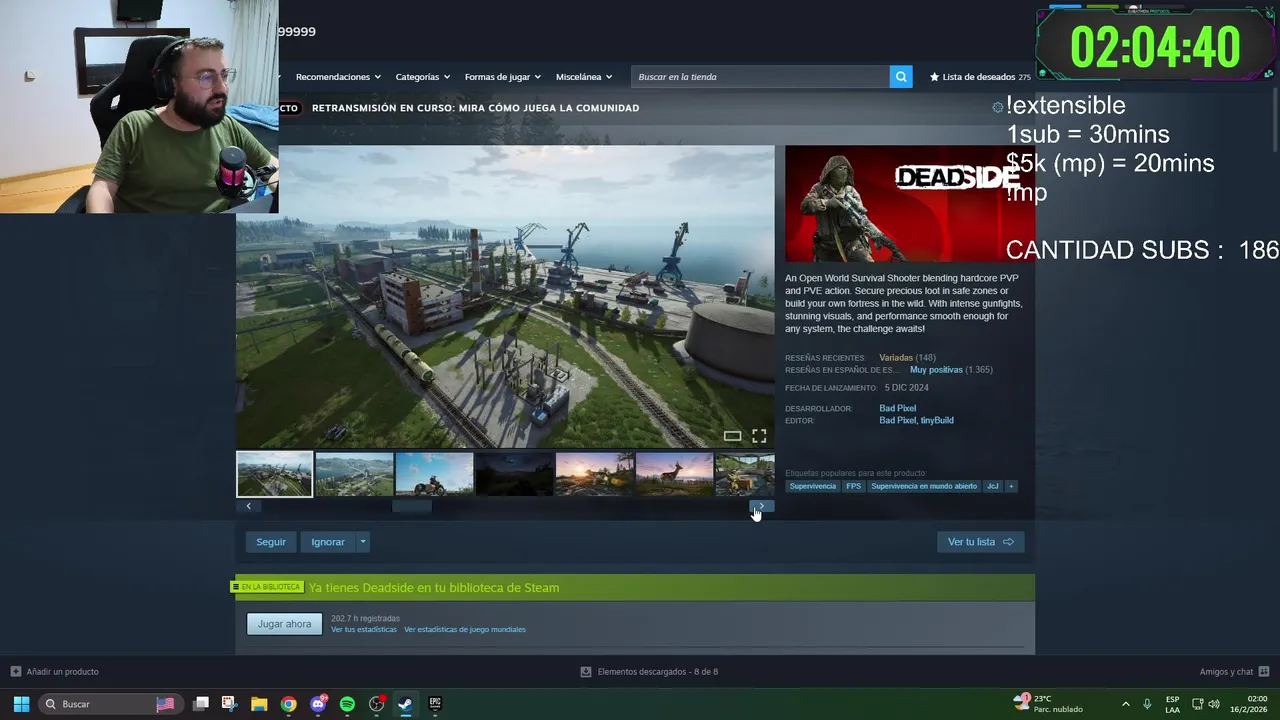Open OBS Studio from the taskbar

pos(377,704)
